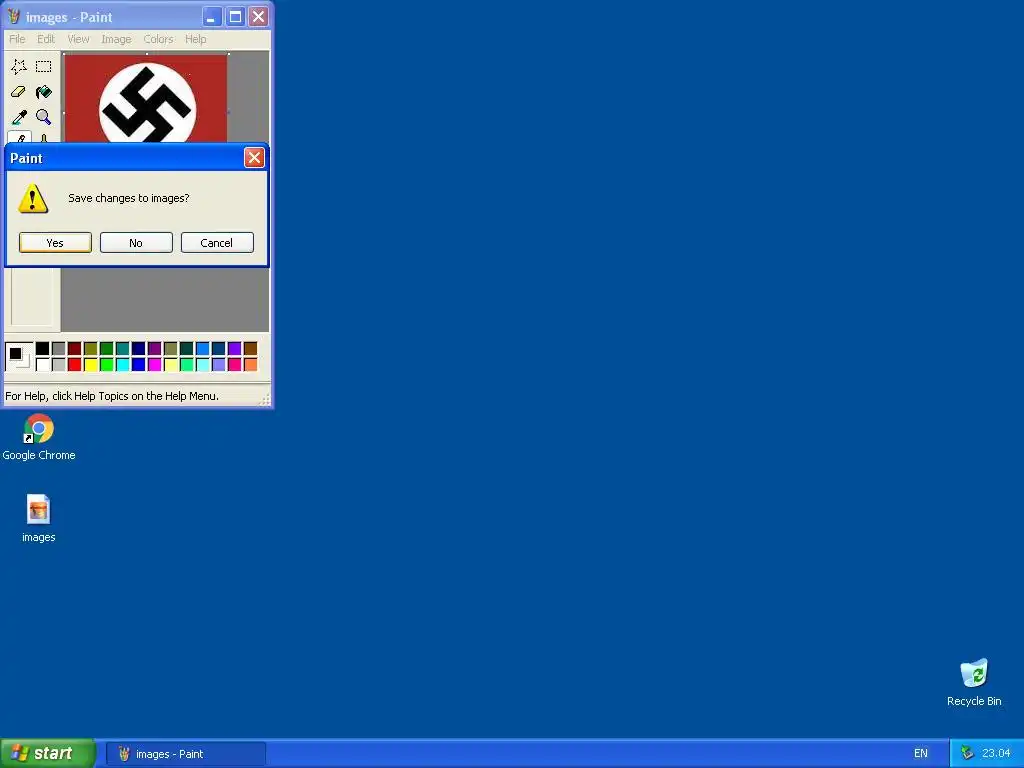1024x768 pixels.
Task: Select the cyan swatch
Action: coord(123,364)
